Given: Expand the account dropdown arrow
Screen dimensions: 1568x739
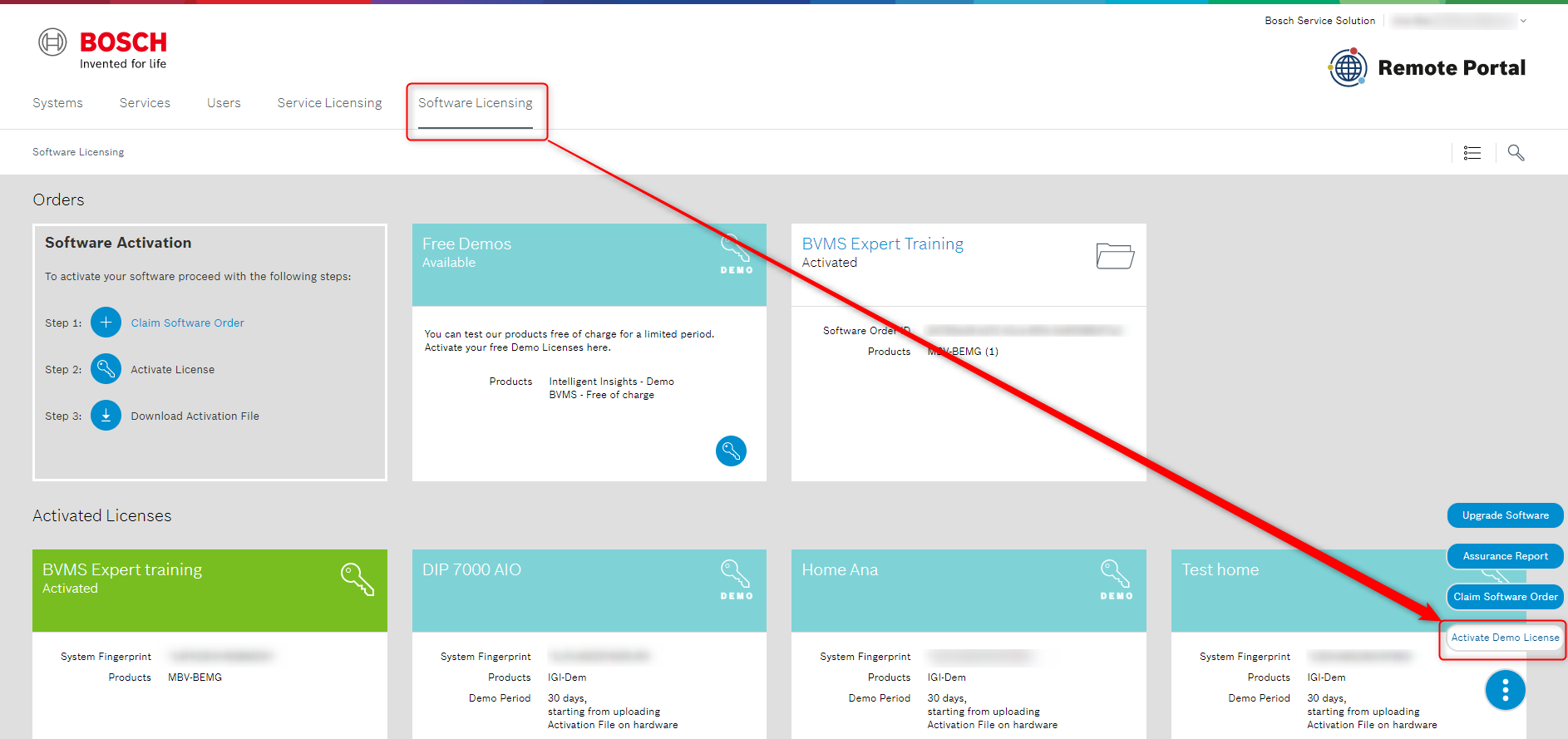Looking at the screenshot, I should point(1523,21).
